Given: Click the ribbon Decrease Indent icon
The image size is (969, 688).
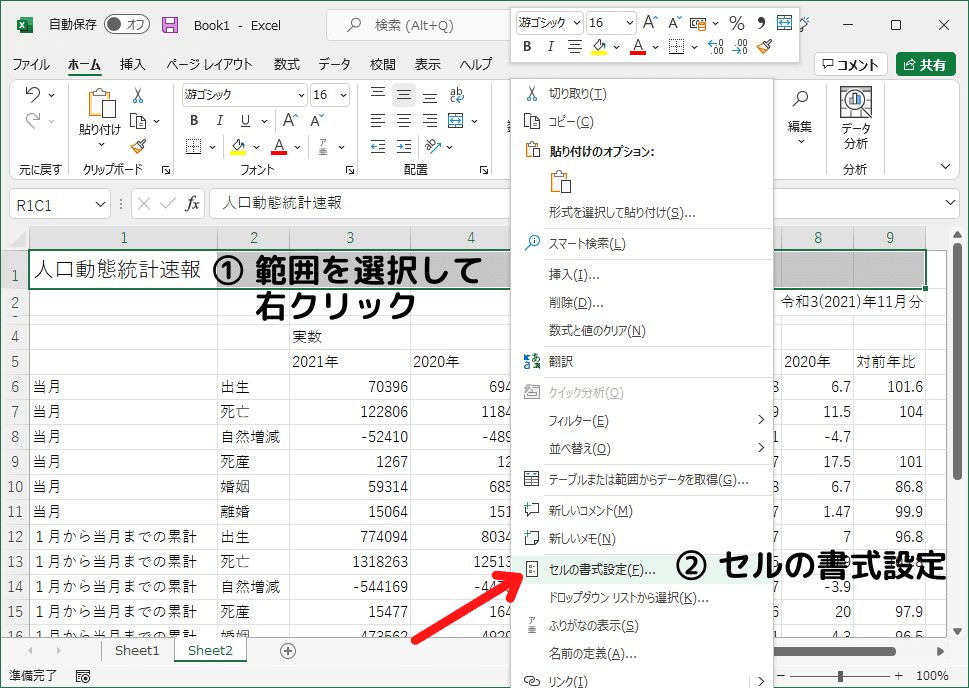Looking at the screenshot, I should [378, 147].
